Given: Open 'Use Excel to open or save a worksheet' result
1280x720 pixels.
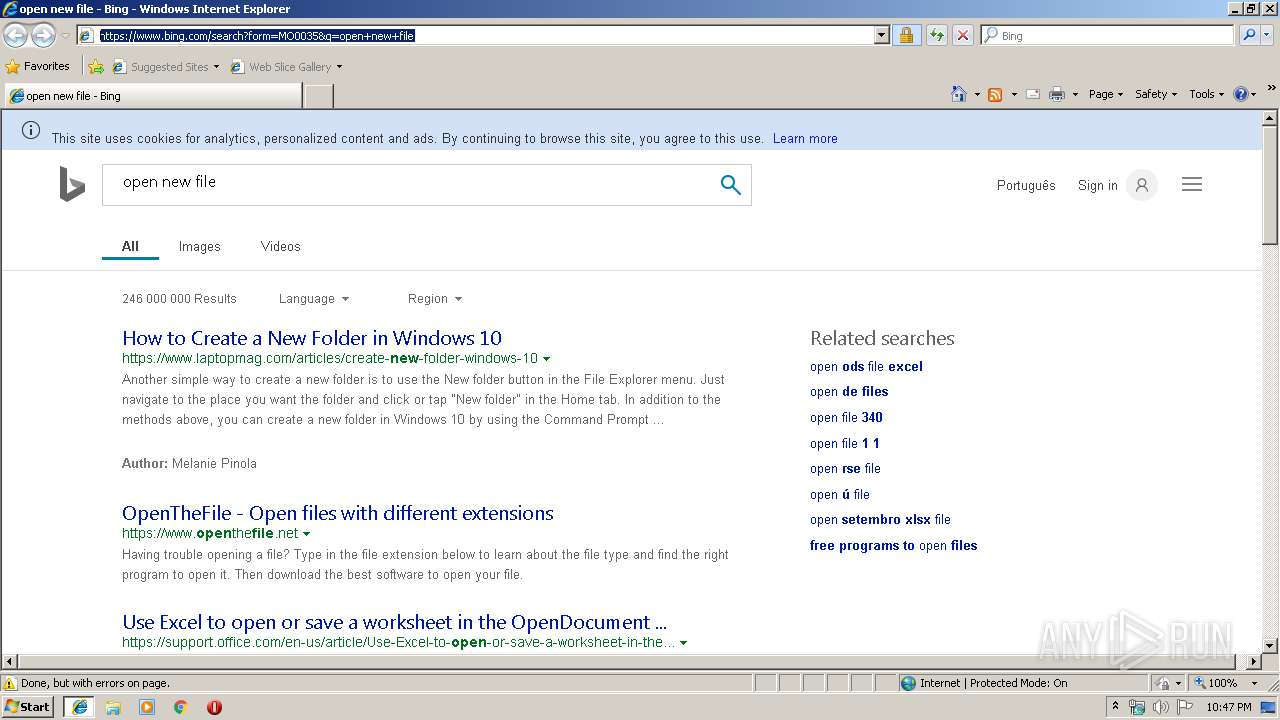Looking at the screenshot, I should click(395, 622).
